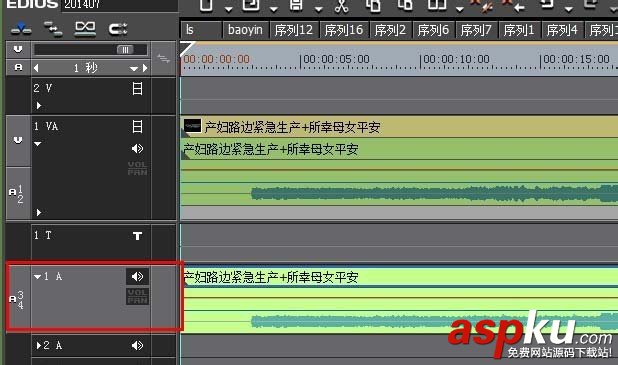Click video patch on 1 VA track

(18, 140)
